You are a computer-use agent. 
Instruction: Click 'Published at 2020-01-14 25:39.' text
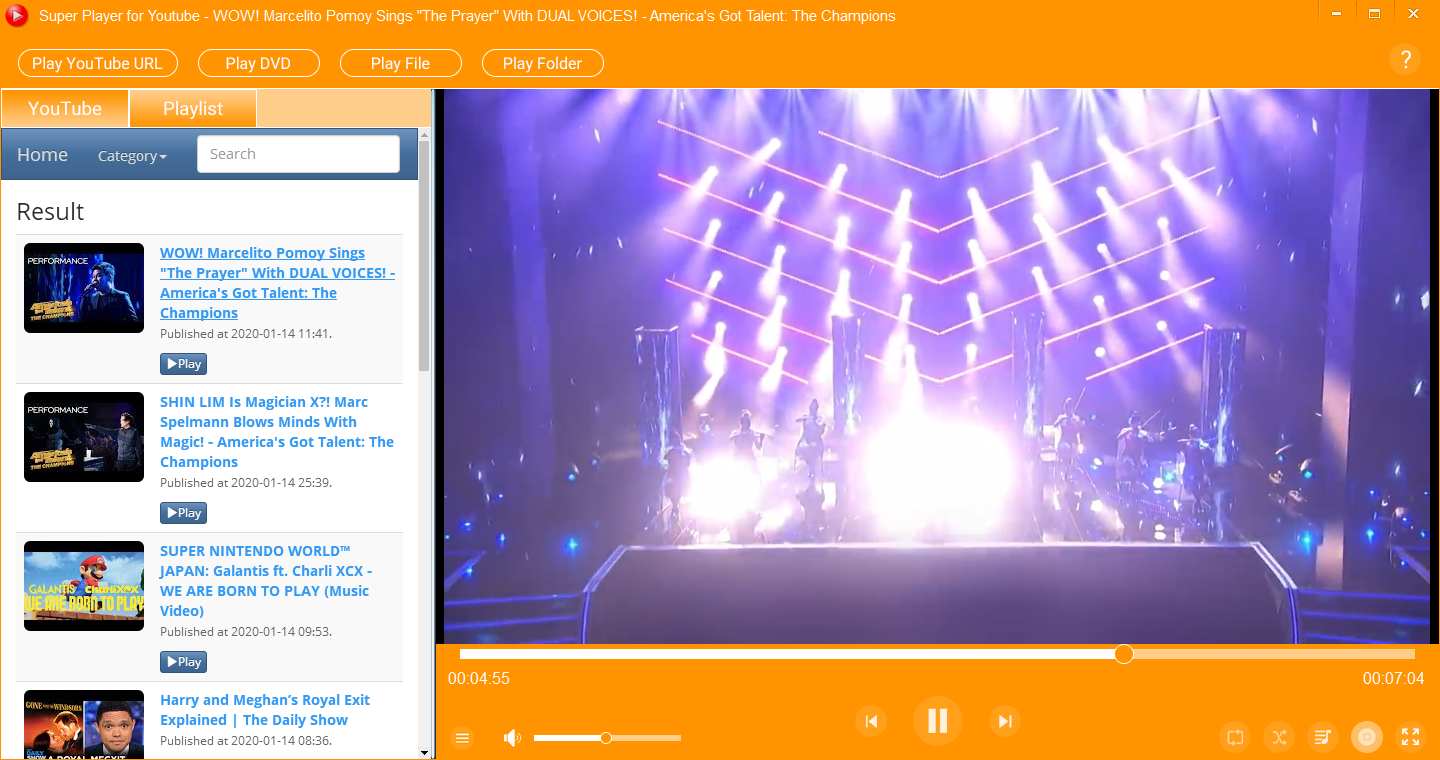coord(246,482)
